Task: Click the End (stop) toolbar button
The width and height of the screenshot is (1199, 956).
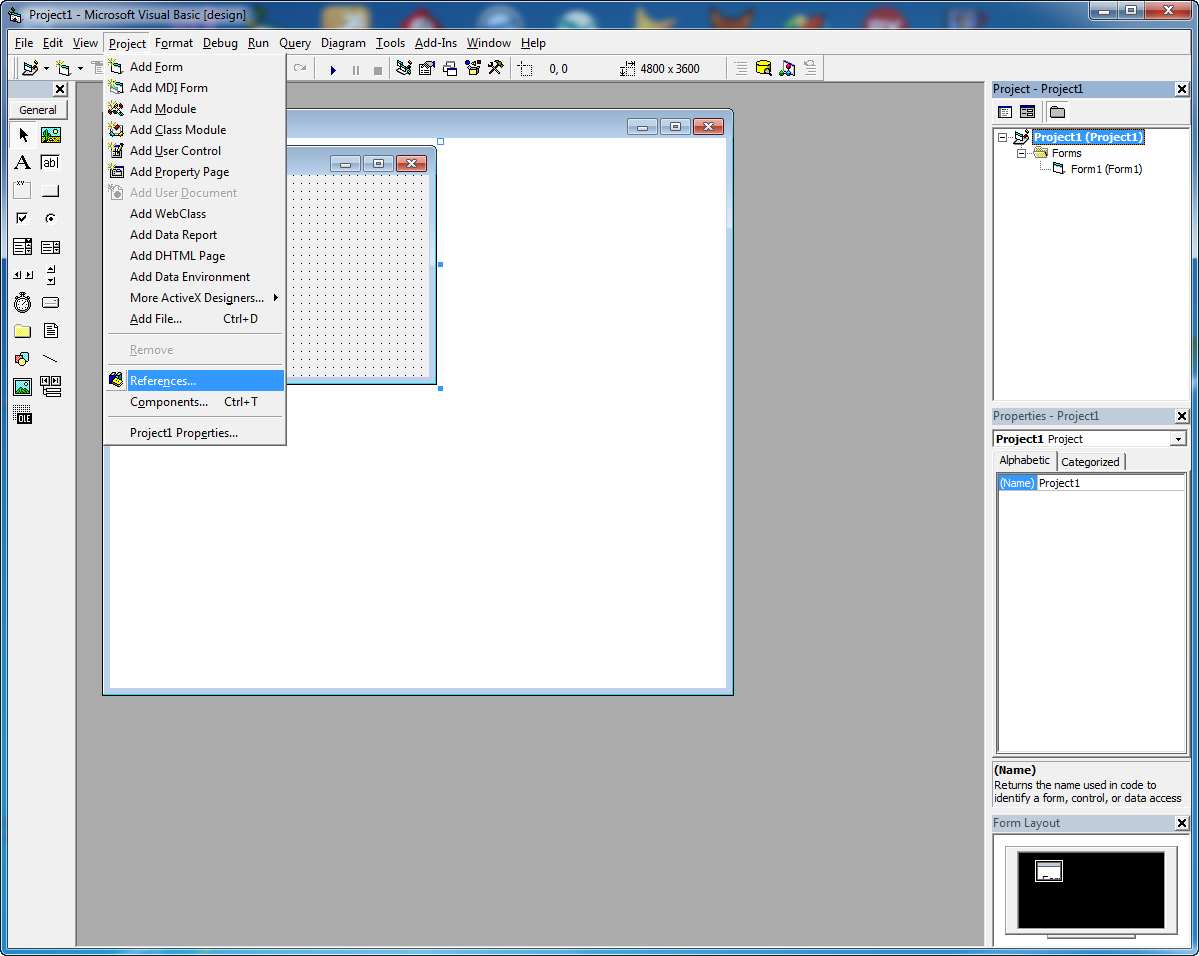Action: point(378,70)
